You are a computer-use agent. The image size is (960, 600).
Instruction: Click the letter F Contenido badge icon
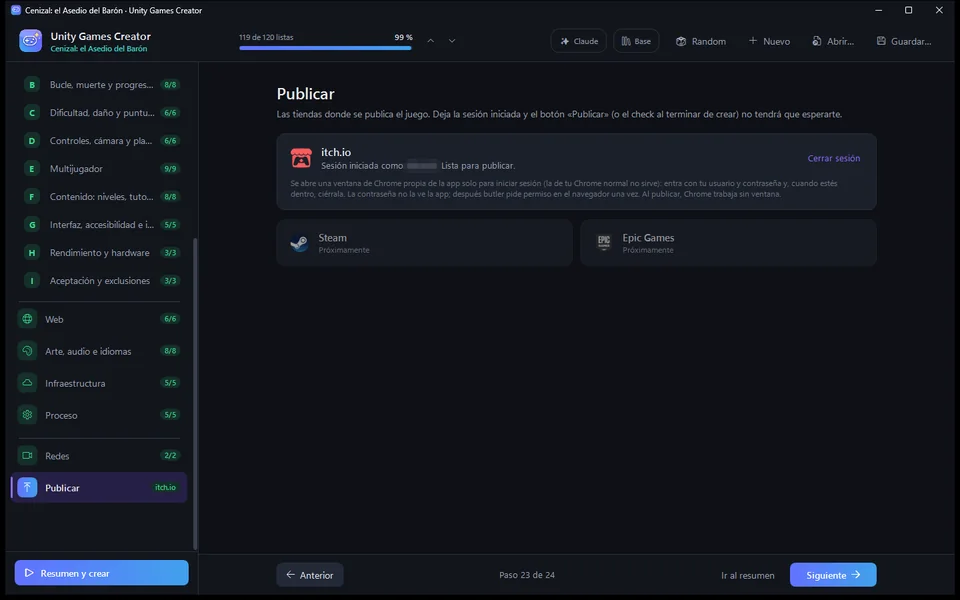click(32, 197)
